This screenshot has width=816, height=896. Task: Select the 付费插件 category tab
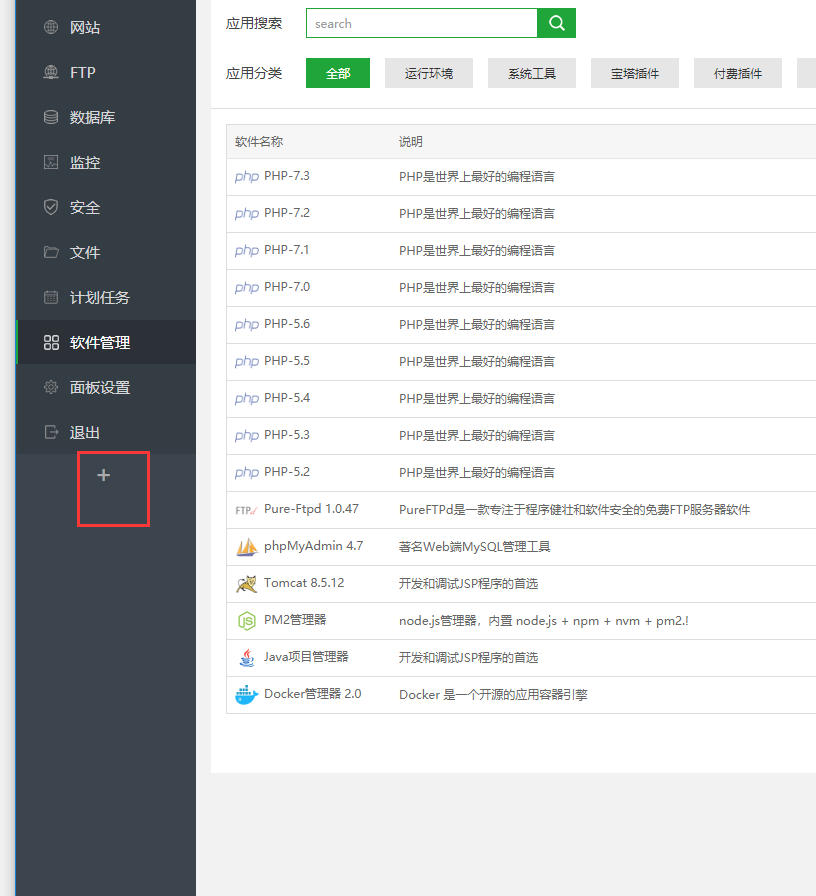[738, 73]
